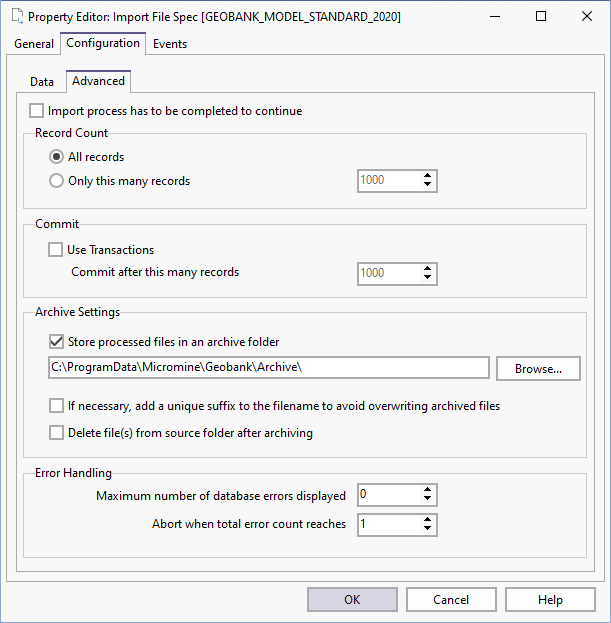Increase the Only this many records value
611x623 pixels.
point(427,176)
